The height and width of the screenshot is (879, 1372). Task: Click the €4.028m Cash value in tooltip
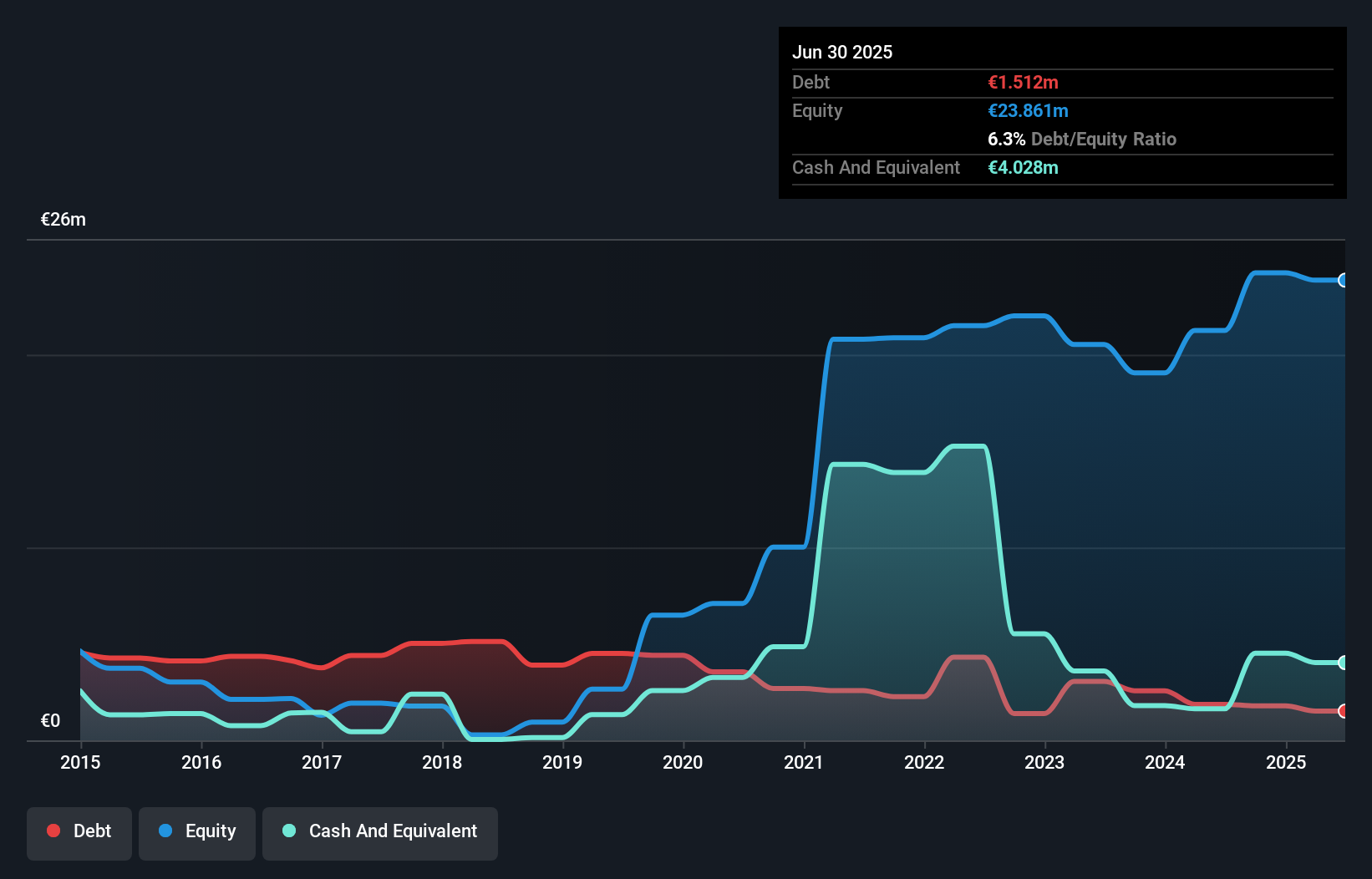1023,168
